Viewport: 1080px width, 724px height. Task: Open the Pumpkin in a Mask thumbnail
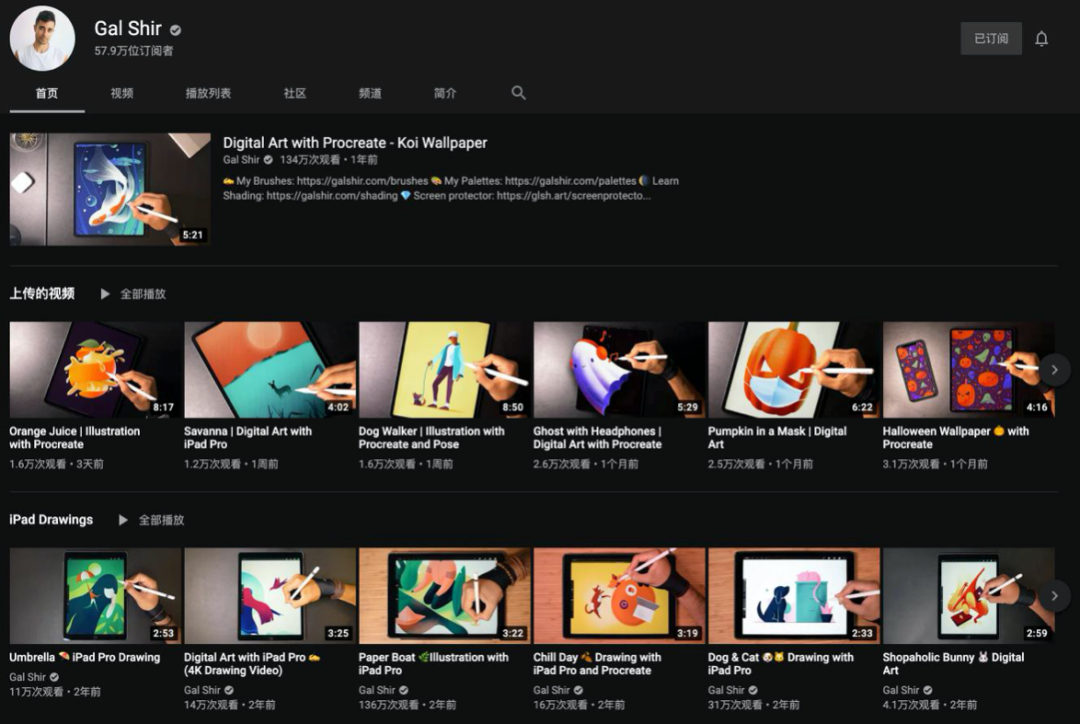[x=793, y=370]
